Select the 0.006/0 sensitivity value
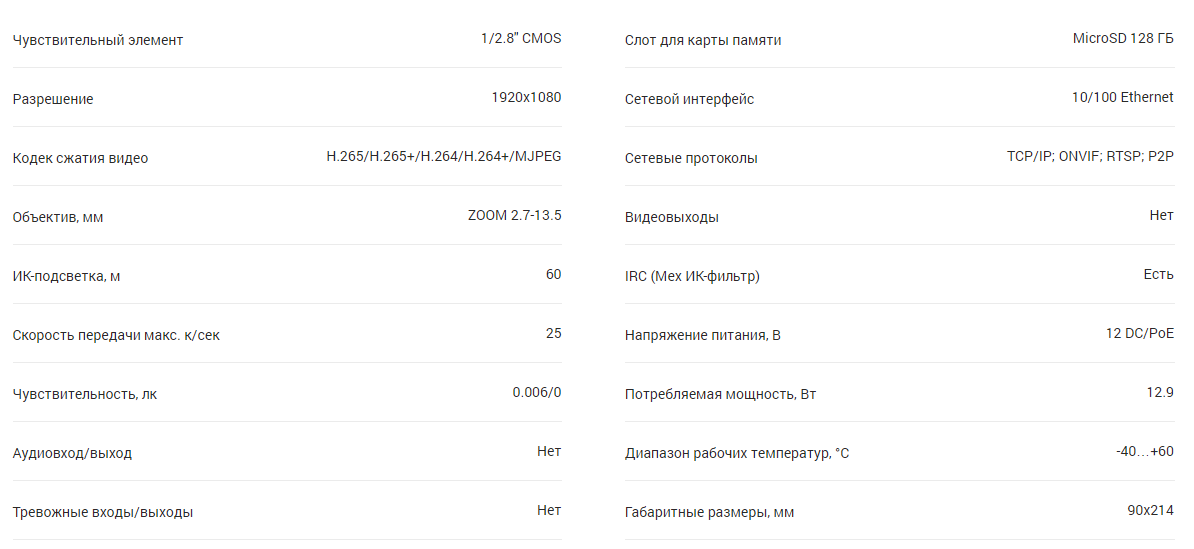1194x549 pixels. pos(537,393)
